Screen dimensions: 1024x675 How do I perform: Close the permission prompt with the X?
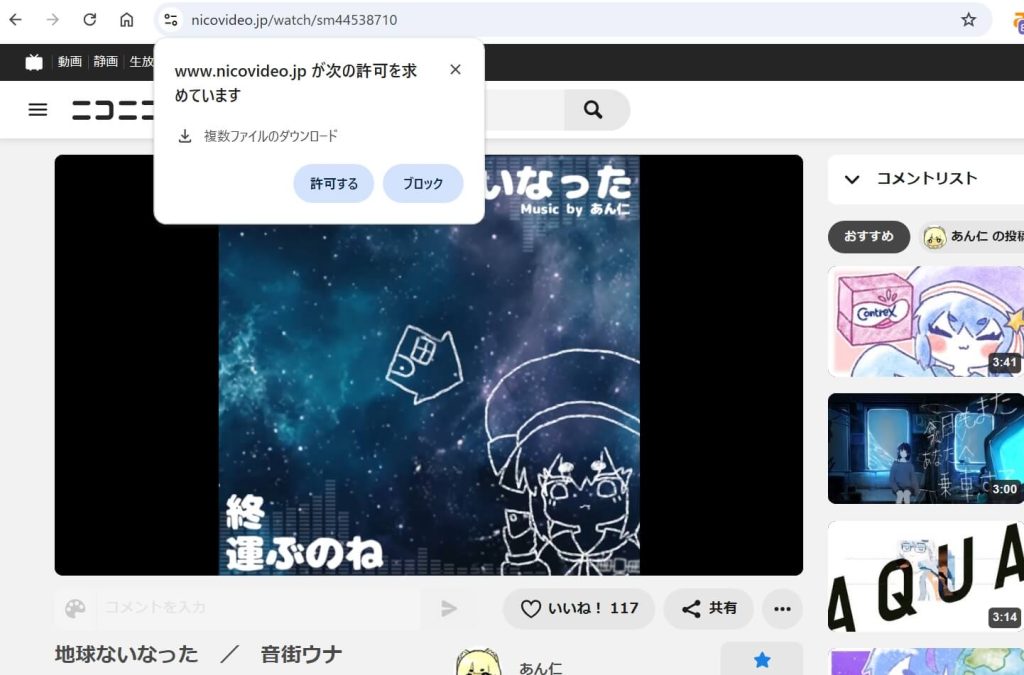455,69
